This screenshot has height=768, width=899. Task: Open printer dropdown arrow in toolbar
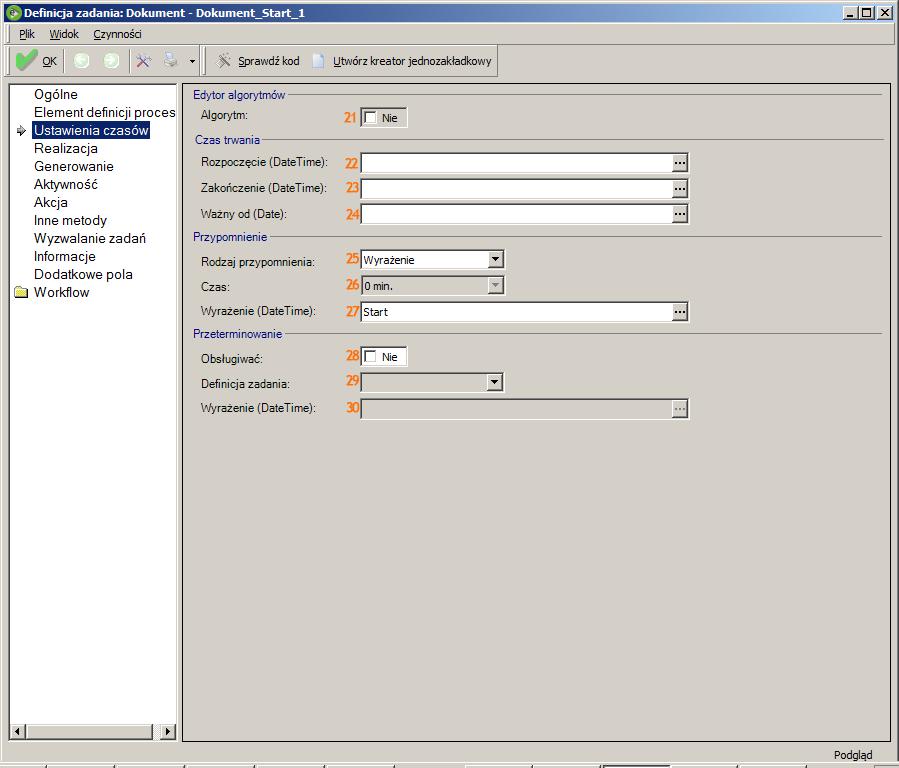192,61
